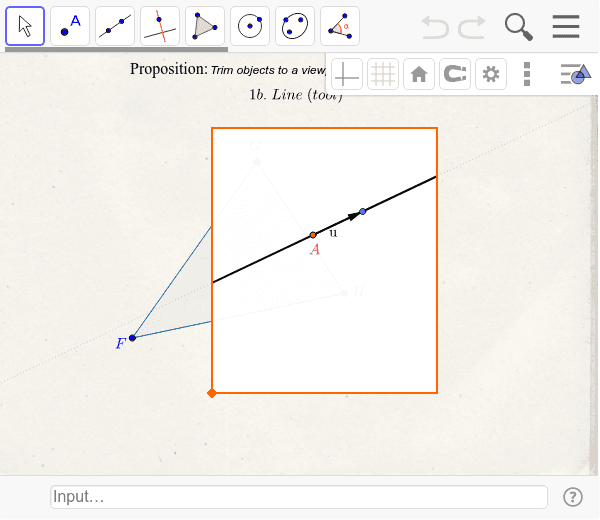Select the Move arrow tool
The image size is (600, 520).
click(x=25, y=26)
